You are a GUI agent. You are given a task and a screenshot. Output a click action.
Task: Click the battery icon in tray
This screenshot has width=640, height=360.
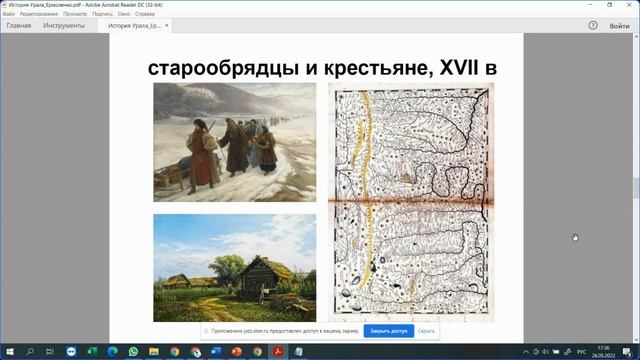click(556, 352)
